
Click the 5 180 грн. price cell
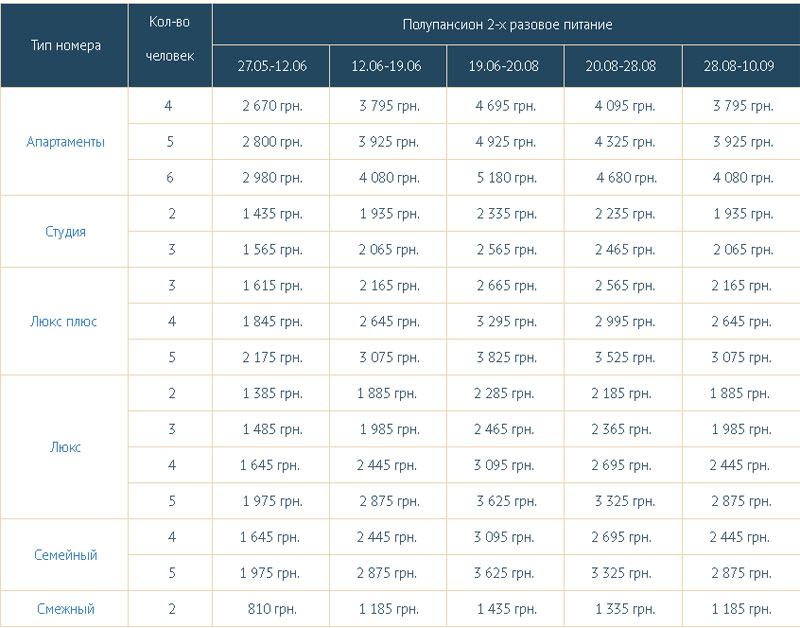(504, 178)
